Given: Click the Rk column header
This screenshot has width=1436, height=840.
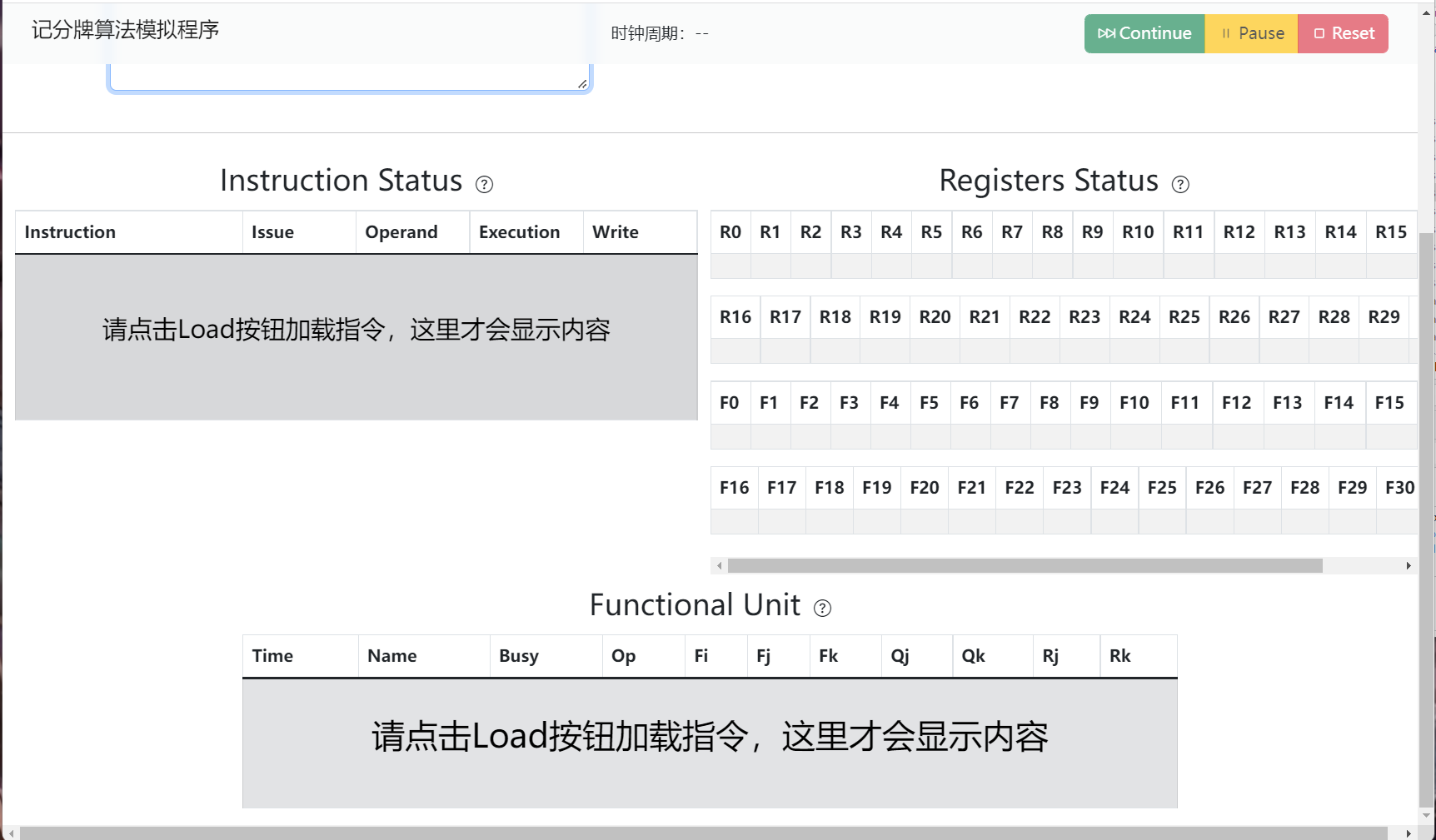Looking at the screenshot, I should click(1139, 656).
